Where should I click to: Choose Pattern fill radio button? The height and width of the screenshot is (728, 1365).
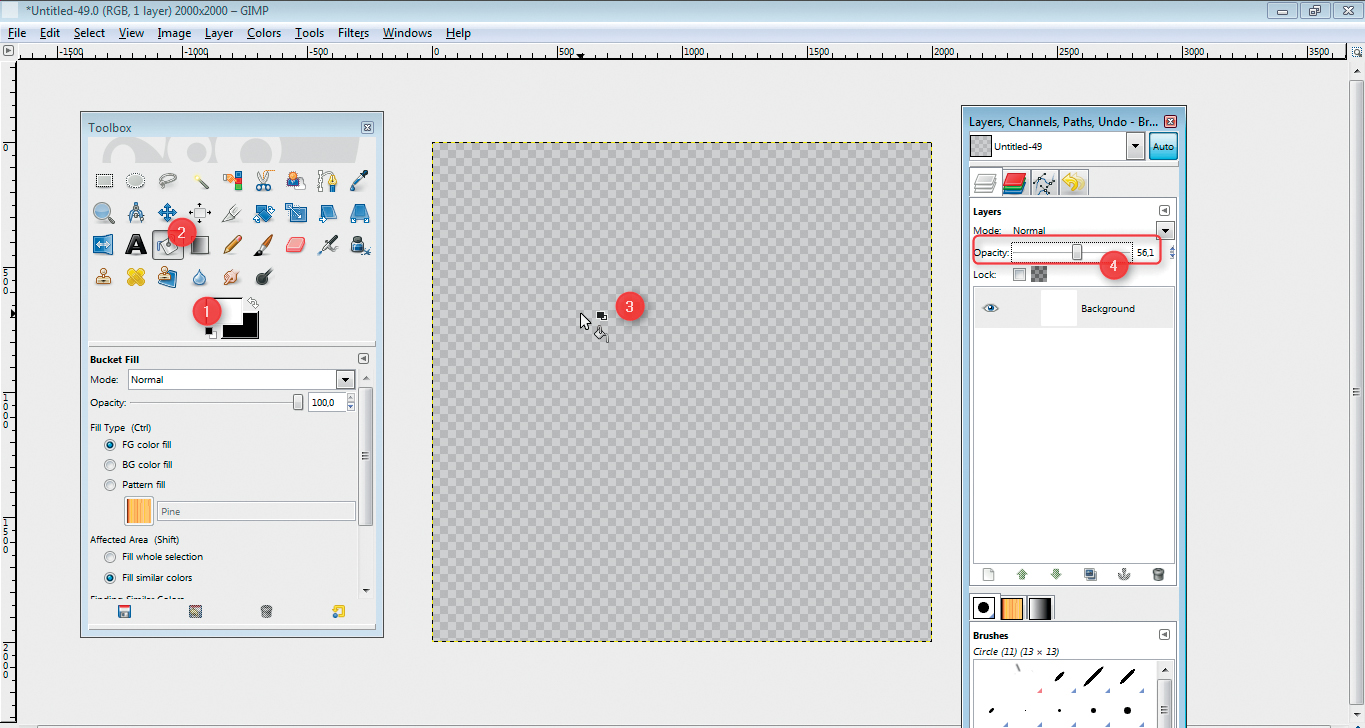coord(110,485)
